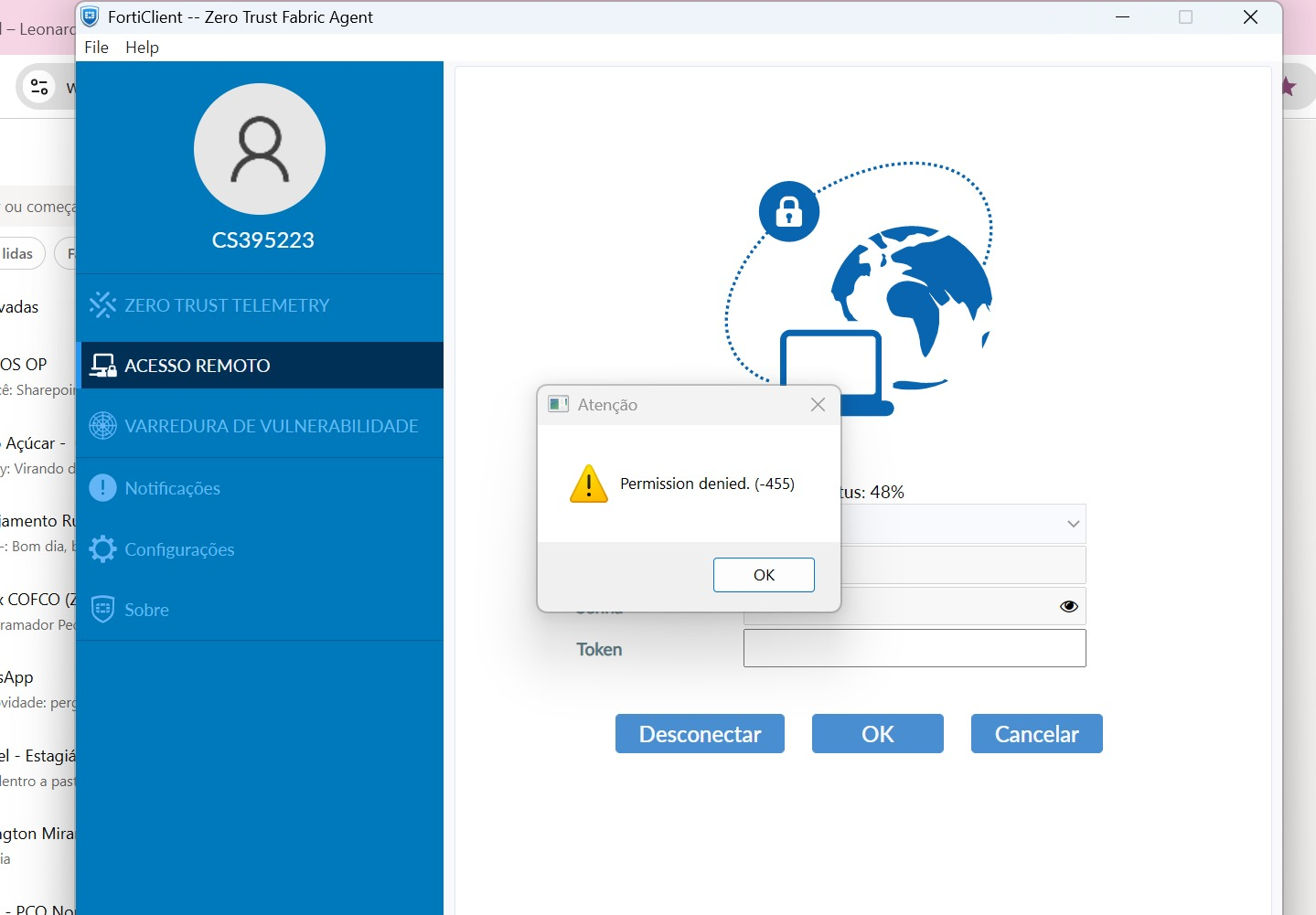The height and width of the screenshot is (915, 1316).
Task: Click the Token input field
Action: (915, 648)
